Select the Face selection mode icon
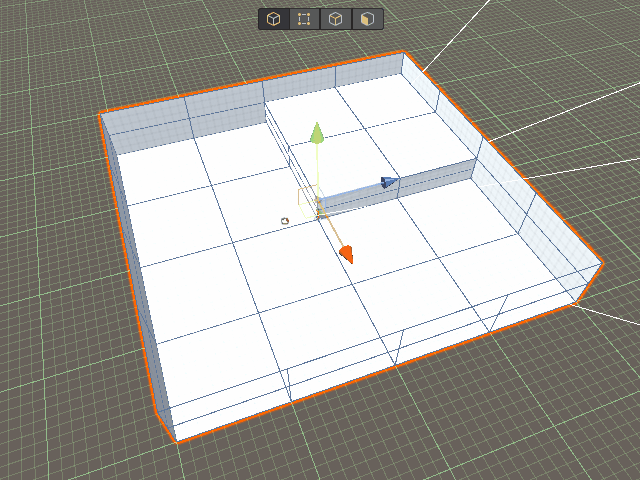Screen dimensions: 640x480 368,19
